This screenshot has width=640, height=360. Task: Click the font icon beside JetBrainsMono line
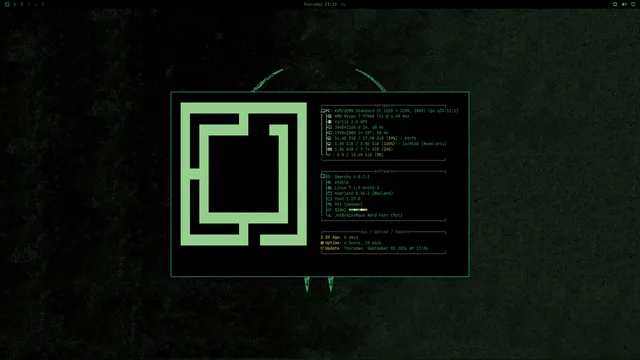(329, 216)
